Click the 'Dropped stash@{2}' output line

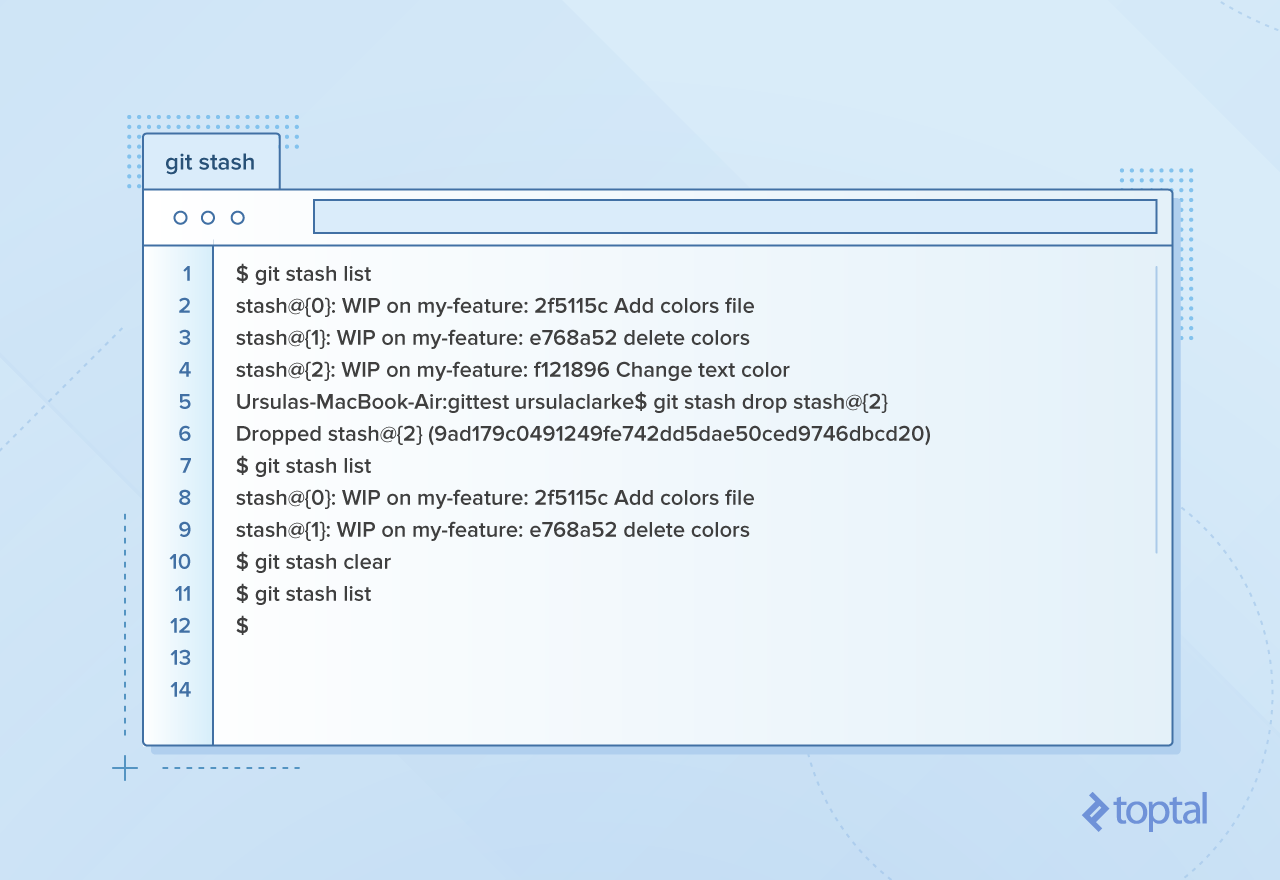coord(583,434)
